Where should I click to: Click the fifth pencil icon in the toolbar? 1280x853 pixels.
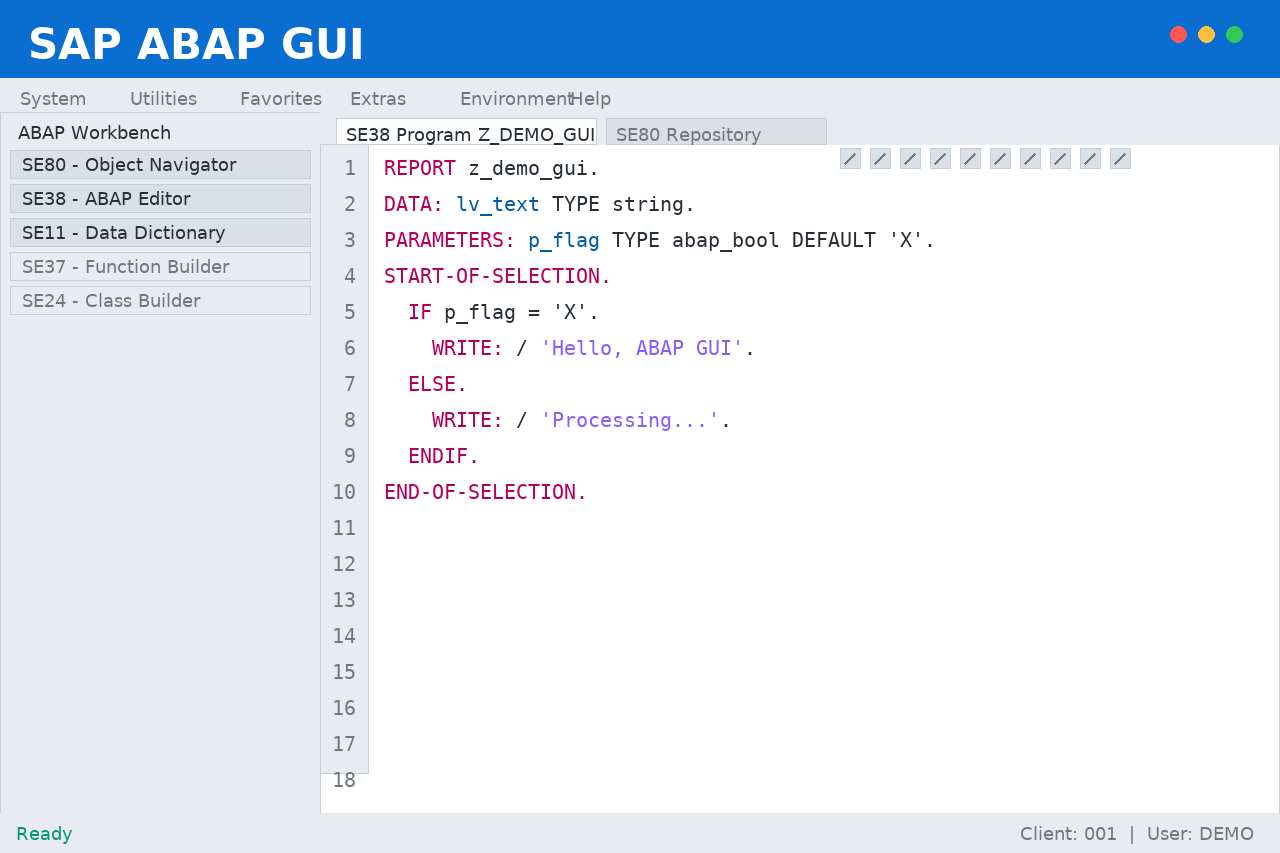tap(970, 159)
